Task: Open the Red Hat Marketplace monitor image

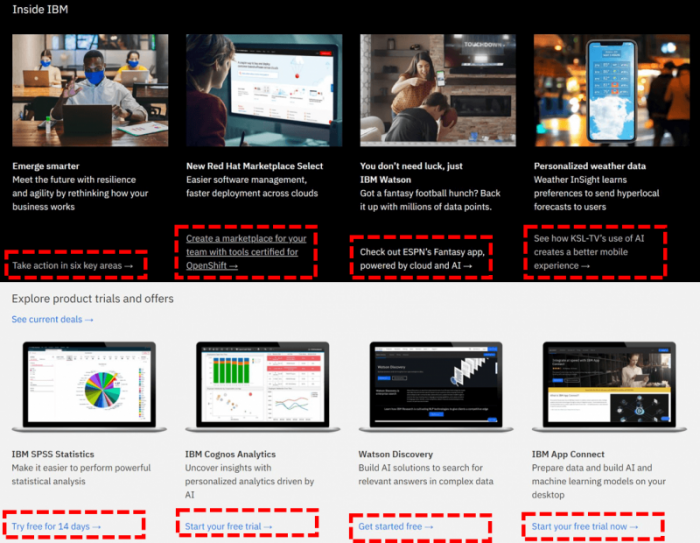Action: 264,91
